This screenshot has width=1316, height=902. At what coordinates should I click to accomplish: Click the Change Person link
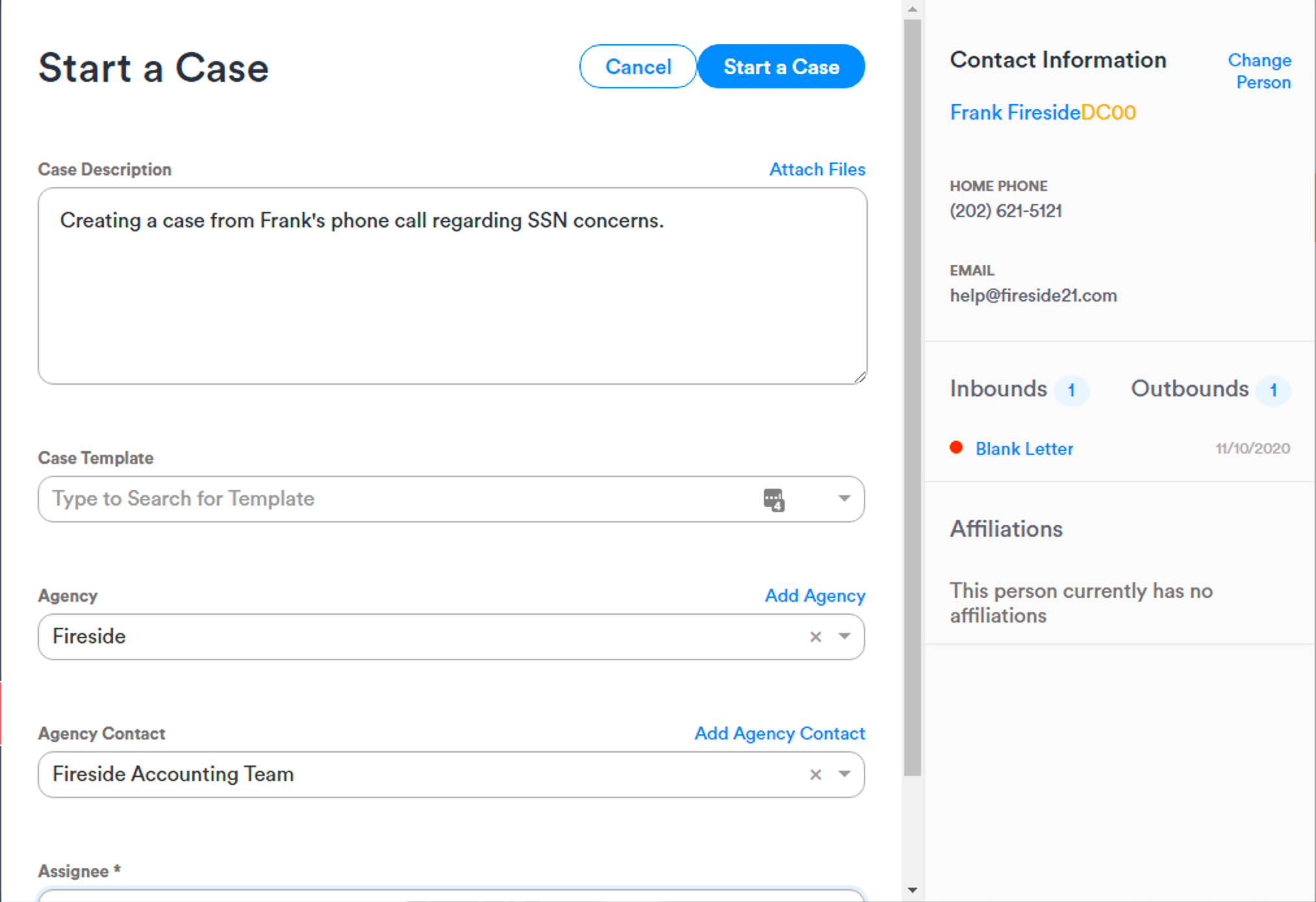(1259, 71)
